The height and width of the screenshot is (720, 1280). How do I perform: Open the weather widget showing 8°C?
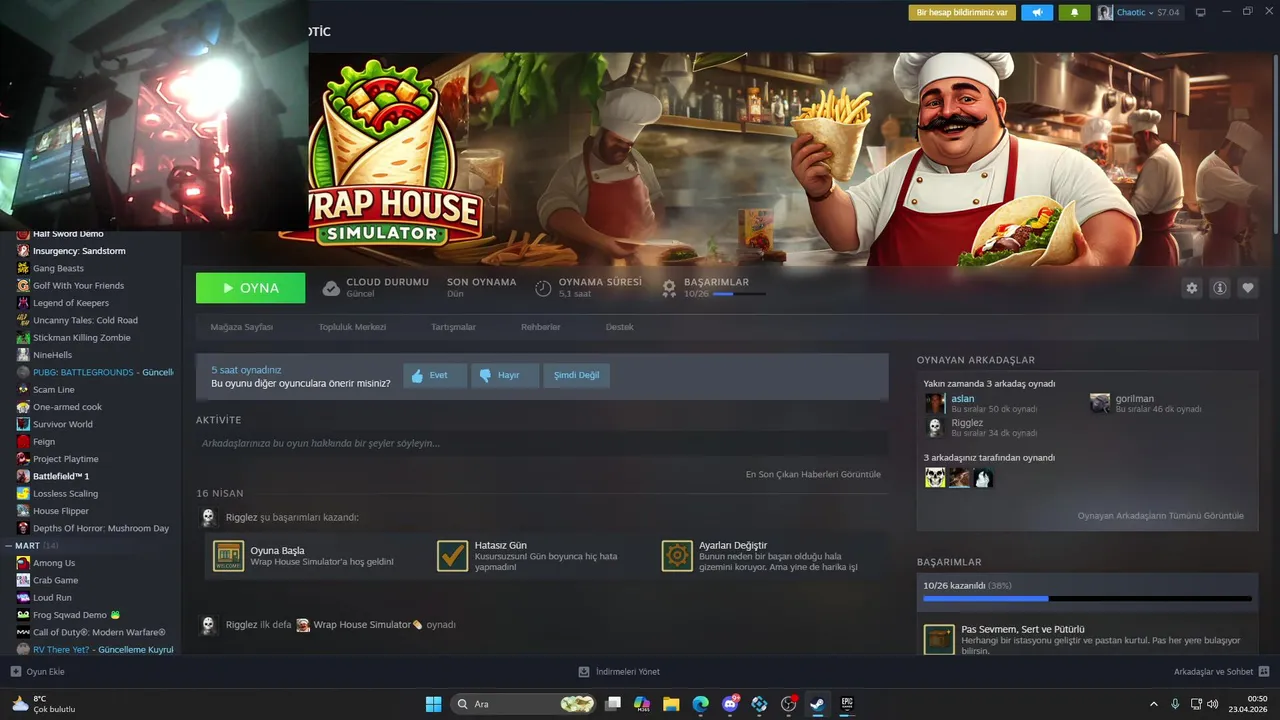coord(44,704)
